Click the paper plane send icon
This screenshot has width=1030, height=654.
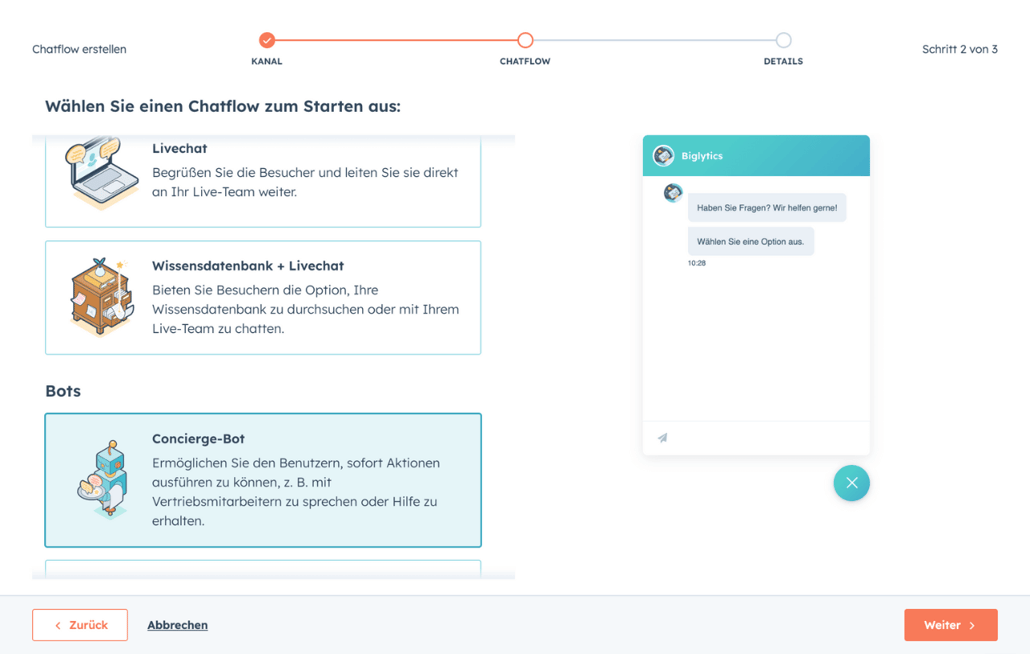point(663,438)
